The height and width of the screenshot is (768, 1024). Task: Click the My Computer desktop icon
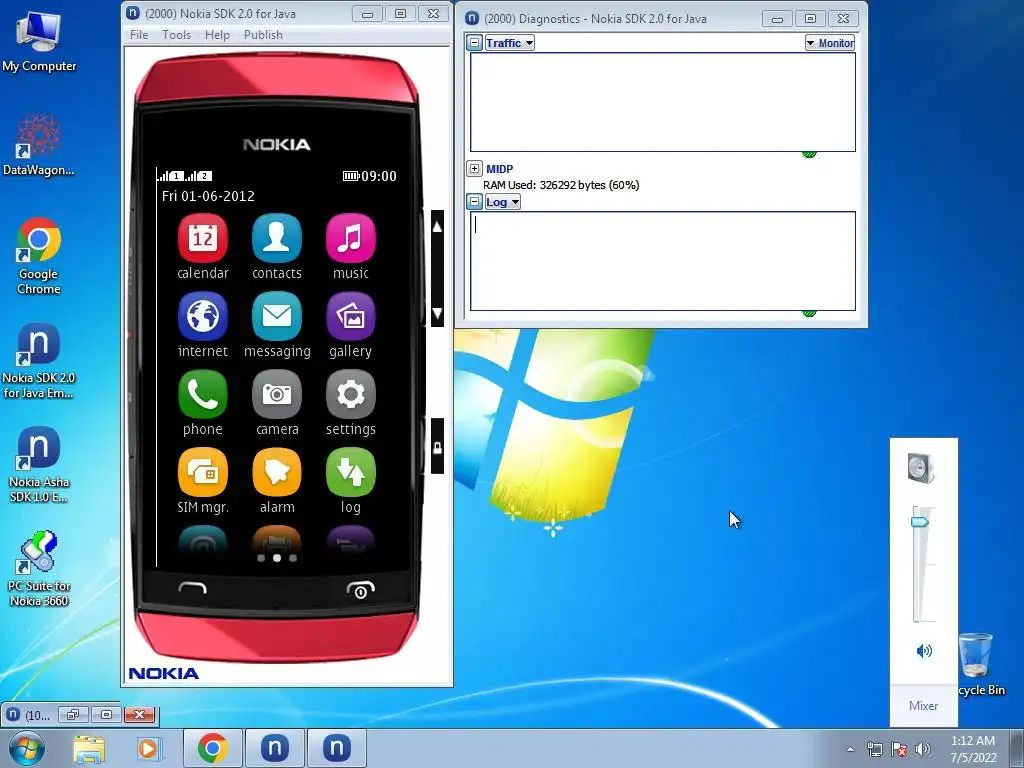[x=39, y=42]
